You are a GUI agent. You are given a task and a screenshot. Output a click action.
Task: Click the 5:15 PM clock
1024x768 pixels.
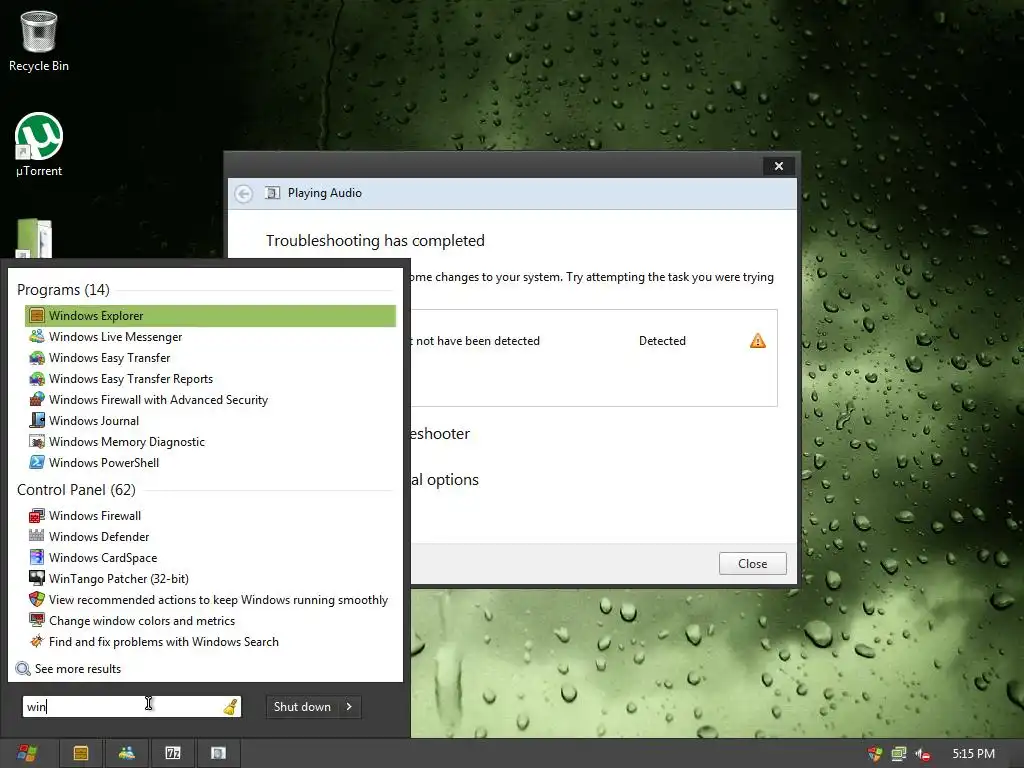(973, 754)
